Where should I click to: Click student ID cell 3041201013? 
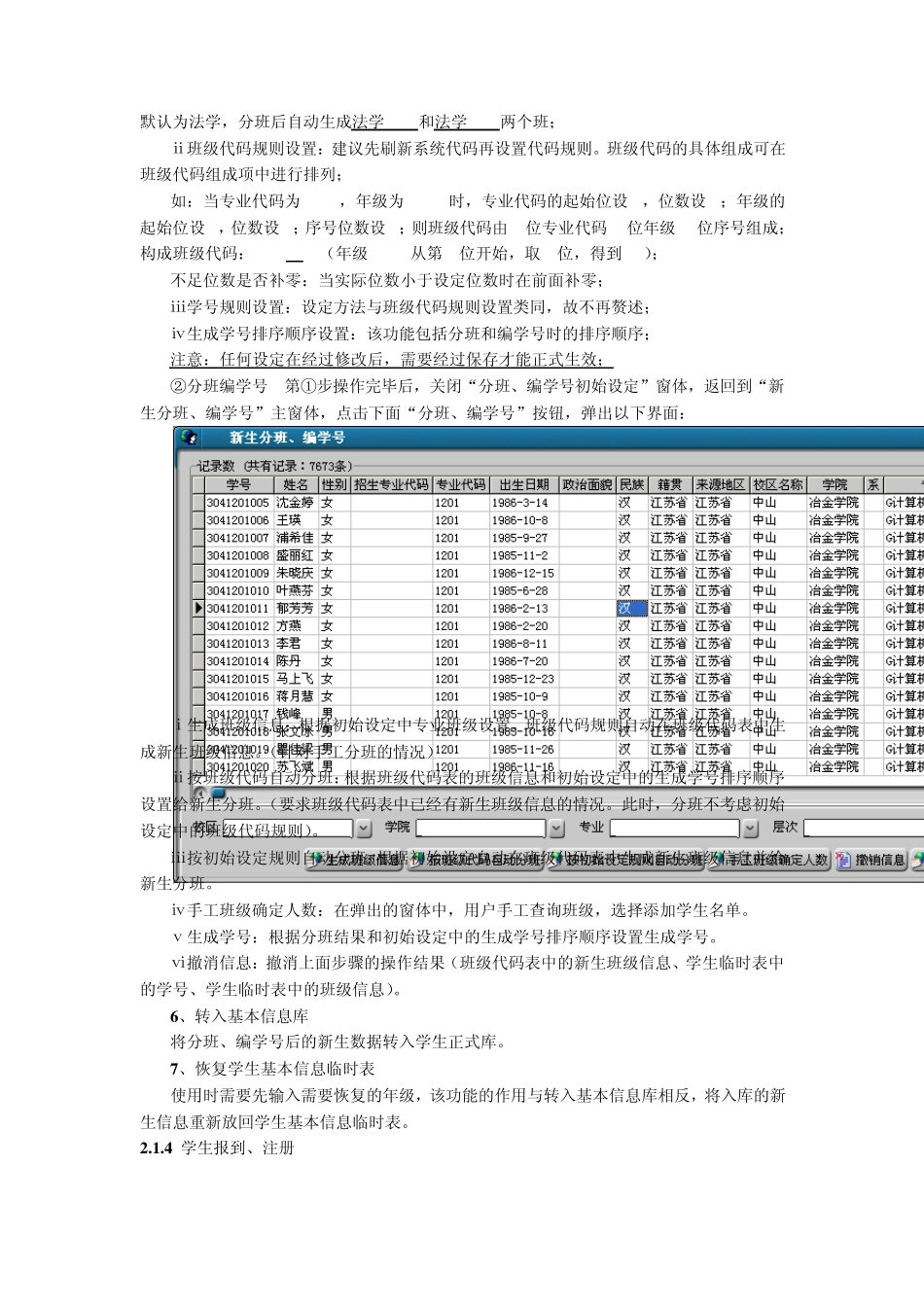[238, 643]
